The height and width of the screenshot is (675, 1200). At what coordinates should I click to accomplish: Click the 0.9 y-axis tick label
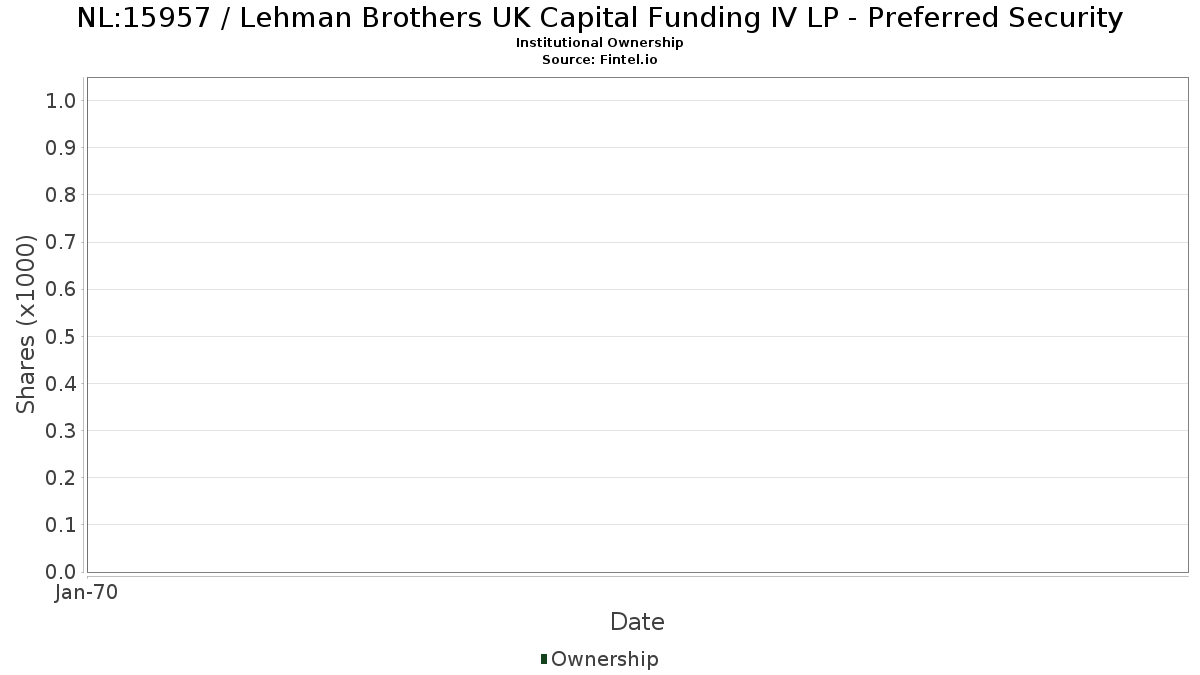(x=61, y=148)
